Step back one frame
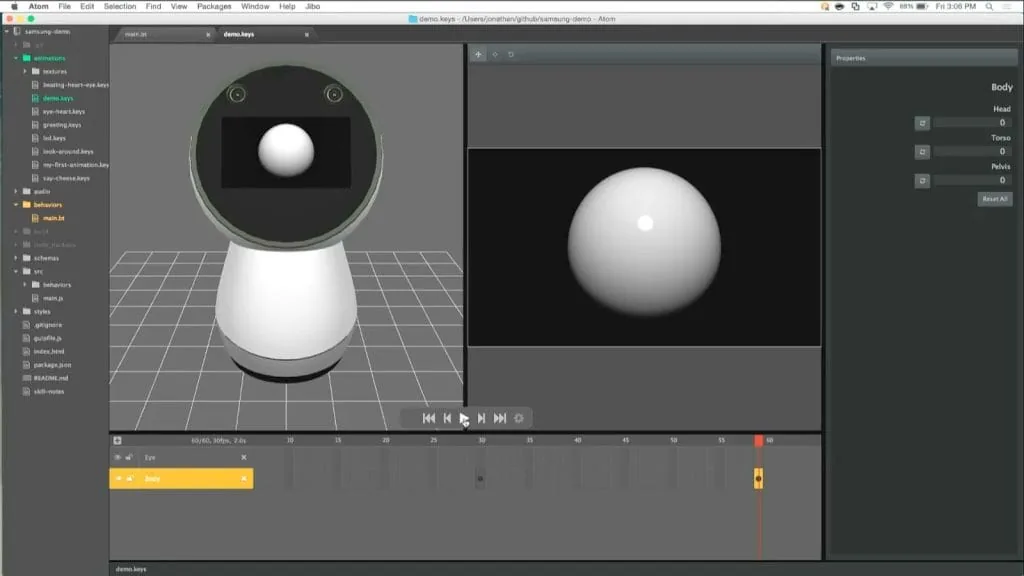The image size is (1024, 576). click(447, 418)
